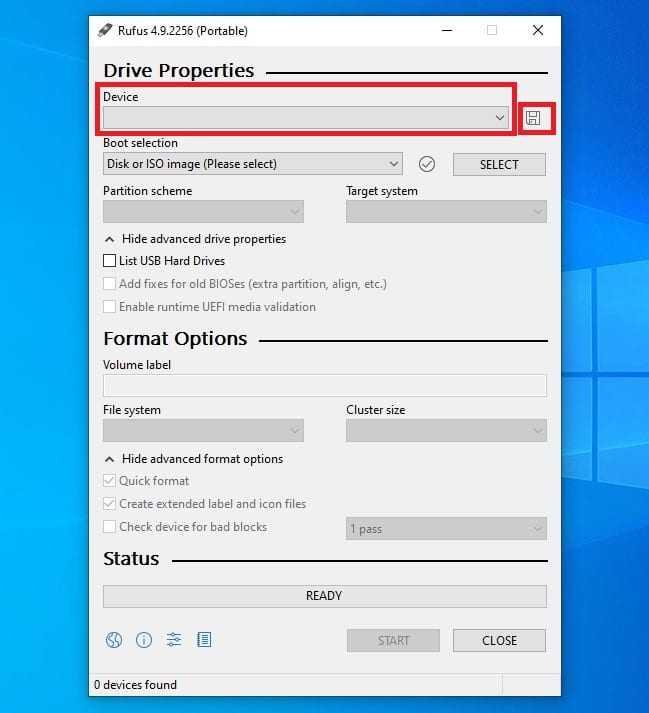Click the 'Volume label' caption
The width and height of the screenshot is (649, 713).
[x=137, y=365]
